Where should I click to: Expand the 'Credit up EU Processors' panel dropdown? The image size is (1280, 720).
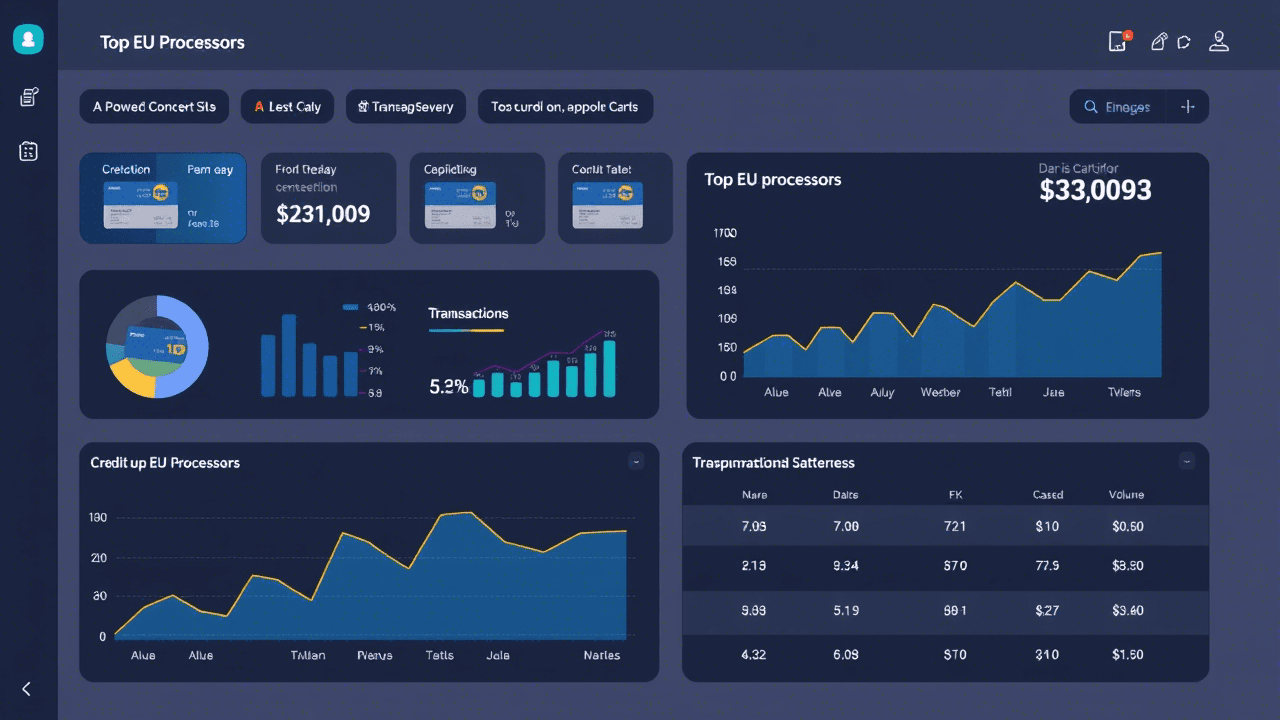tap(636, 461)
